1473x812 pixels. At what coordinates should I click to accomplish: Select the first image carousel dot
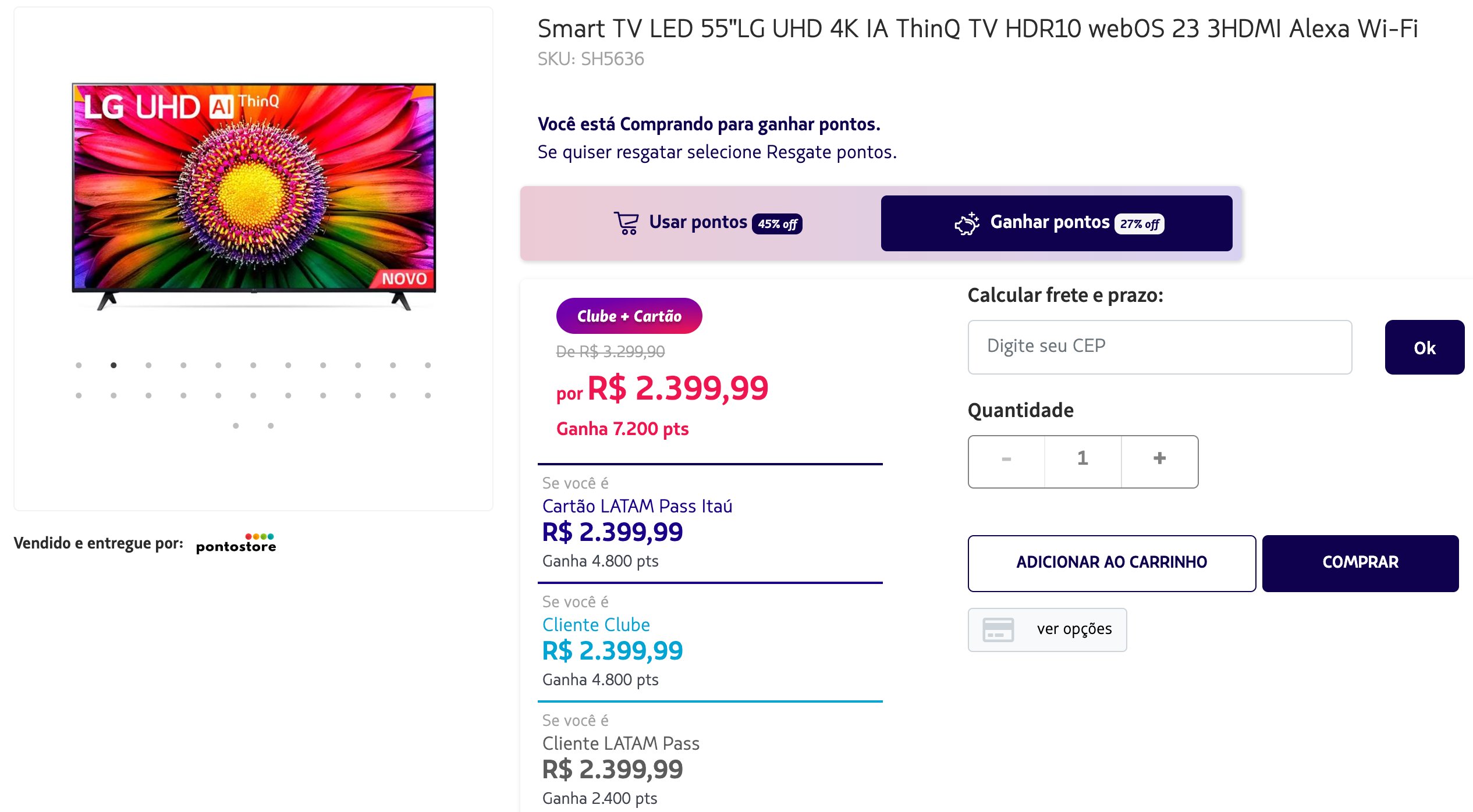[79, 365]
